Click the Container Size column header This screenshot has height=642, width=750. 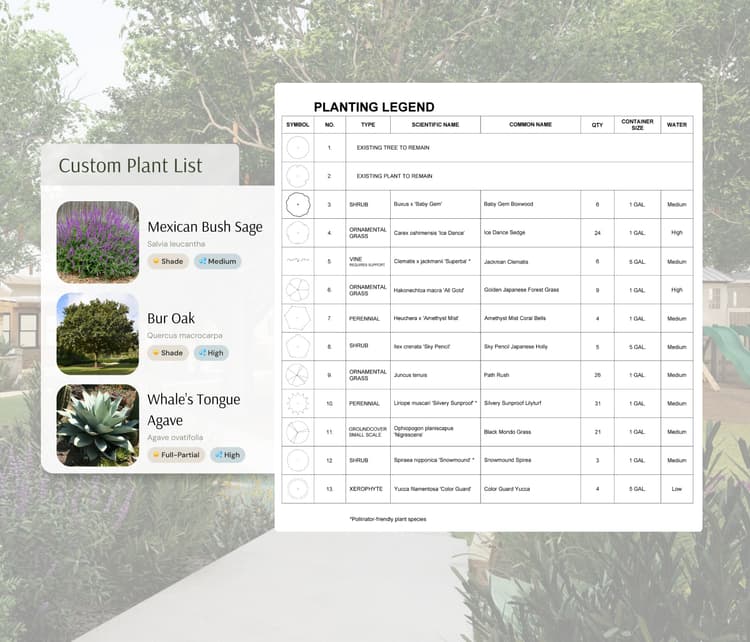pos(637,125)
